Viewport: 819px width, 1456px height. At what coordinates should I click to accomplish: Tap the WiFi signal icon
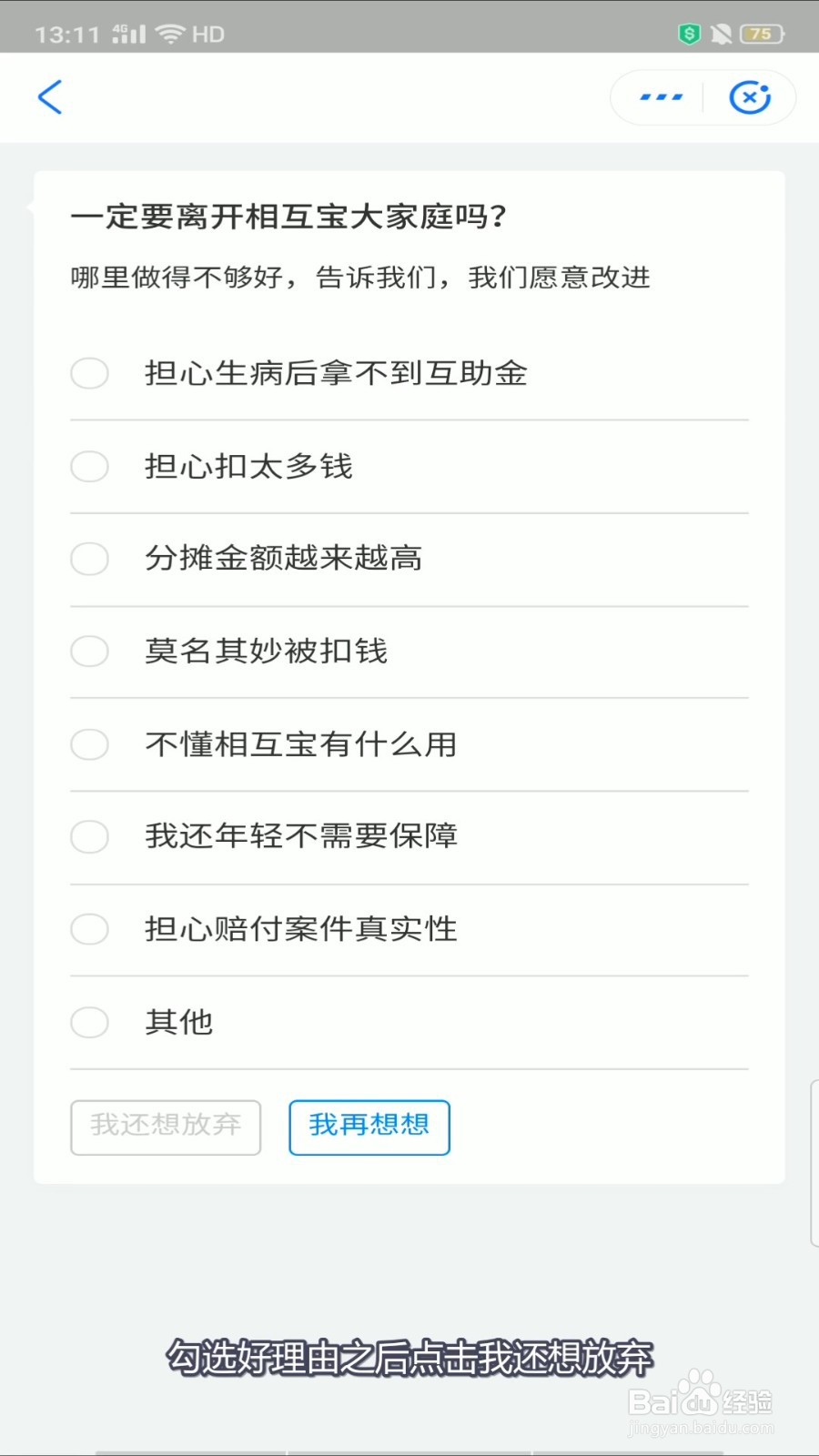[x=169, y=34]
